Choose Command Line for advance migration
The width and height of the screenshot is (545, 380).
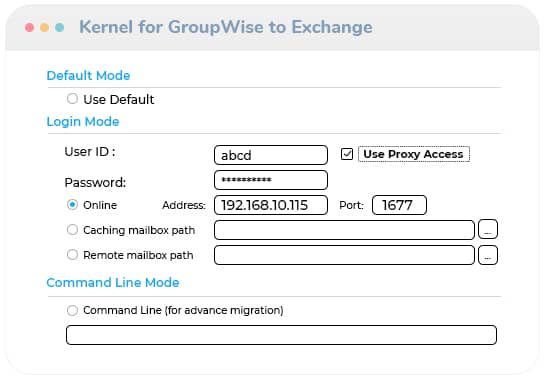pos(72,310)
